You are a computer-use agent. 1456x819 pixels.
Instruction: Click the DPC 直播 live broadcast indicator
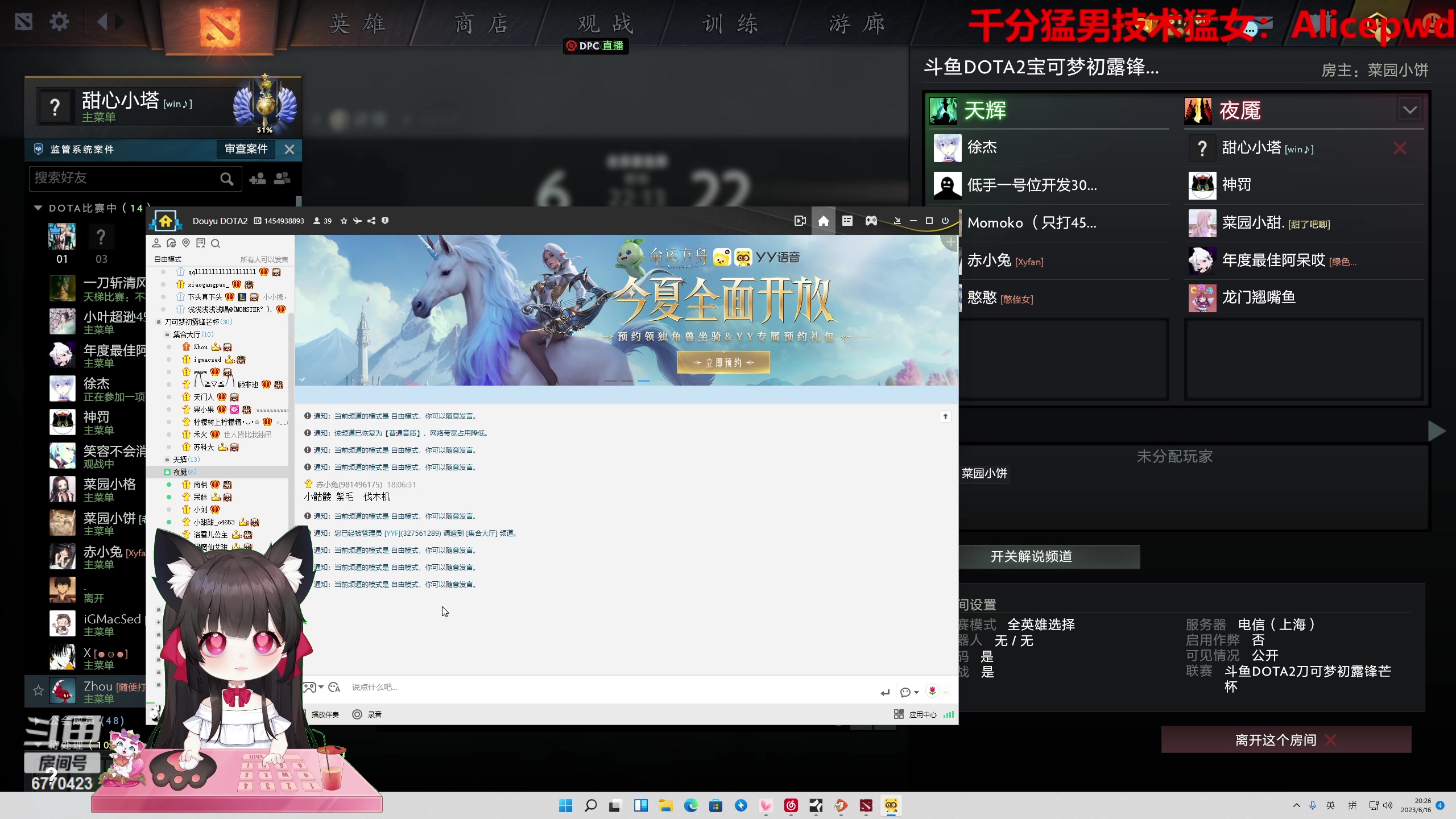(595, 46)
